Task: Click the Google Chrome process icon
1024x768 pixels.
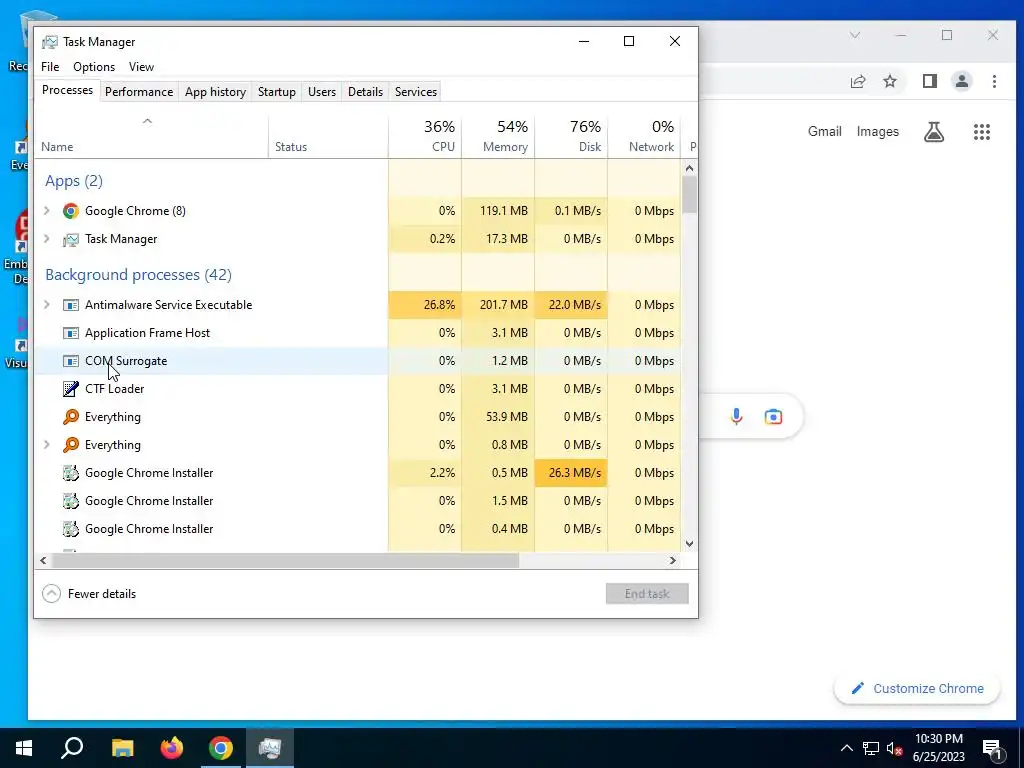Action: pos(71,211)
